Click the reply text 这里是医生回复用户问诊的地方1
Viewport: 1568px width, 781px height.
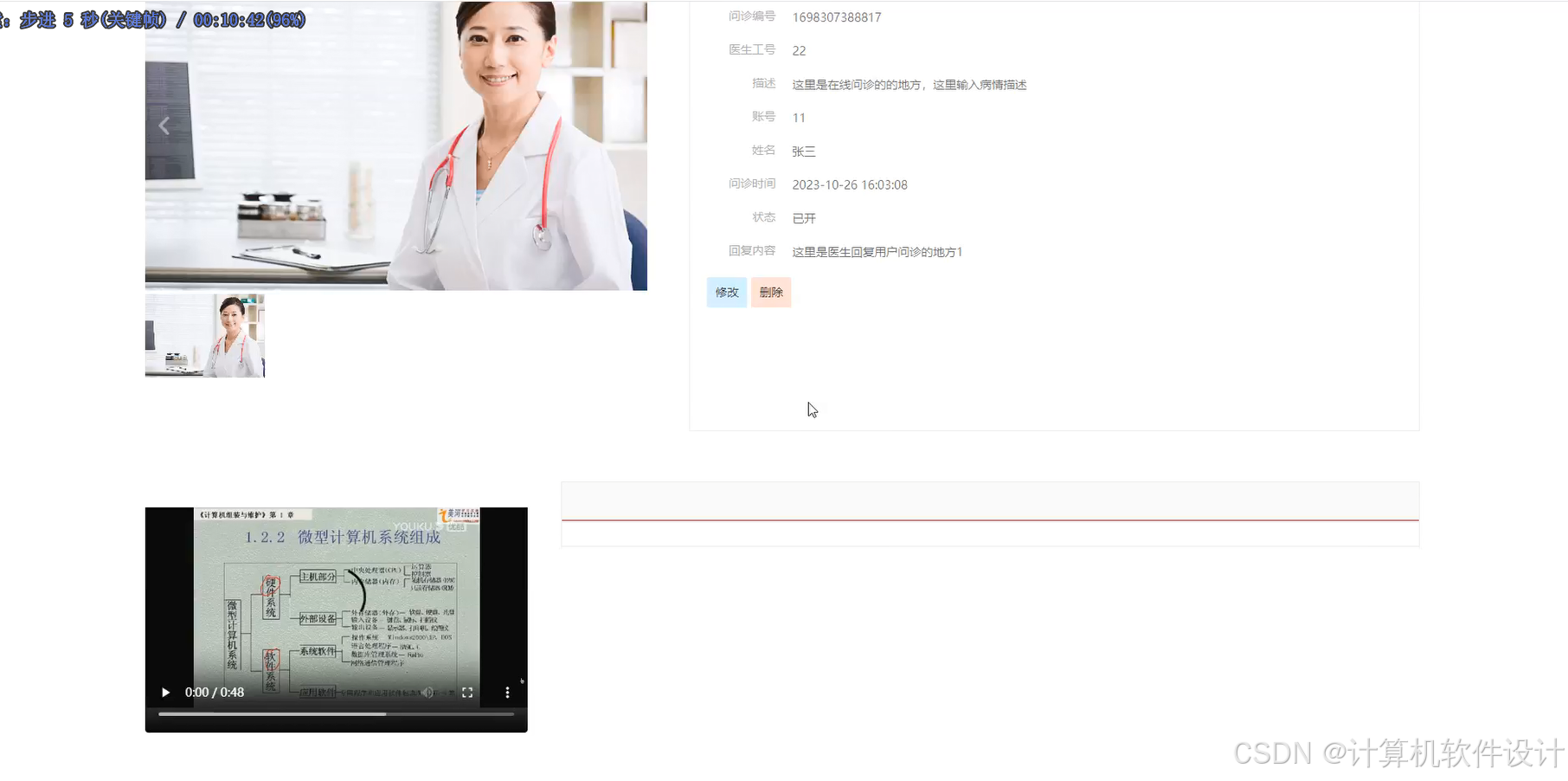(877, 252)
